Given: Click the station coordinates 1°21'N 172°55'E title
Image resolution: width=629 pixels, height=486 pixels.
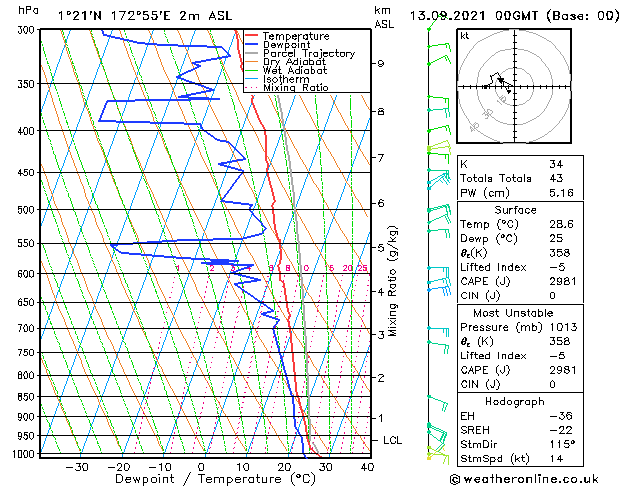Looking at the screenshot, I should (x=114, y=16).
